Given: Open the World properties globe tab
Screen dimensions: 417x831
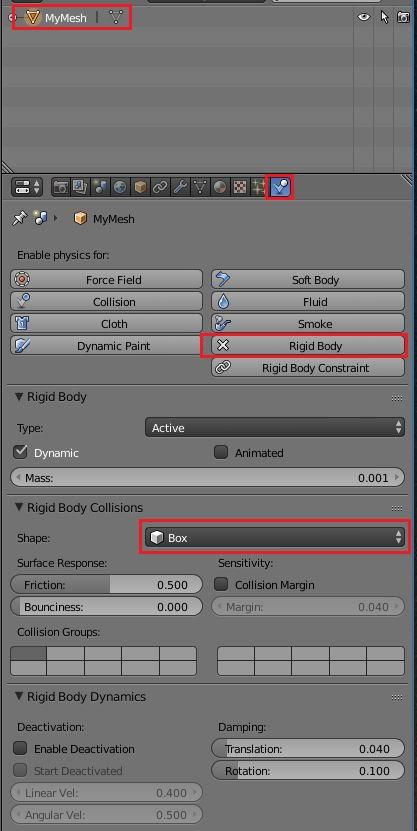Looking at the screenshot, I should click(x=120, y=187).
